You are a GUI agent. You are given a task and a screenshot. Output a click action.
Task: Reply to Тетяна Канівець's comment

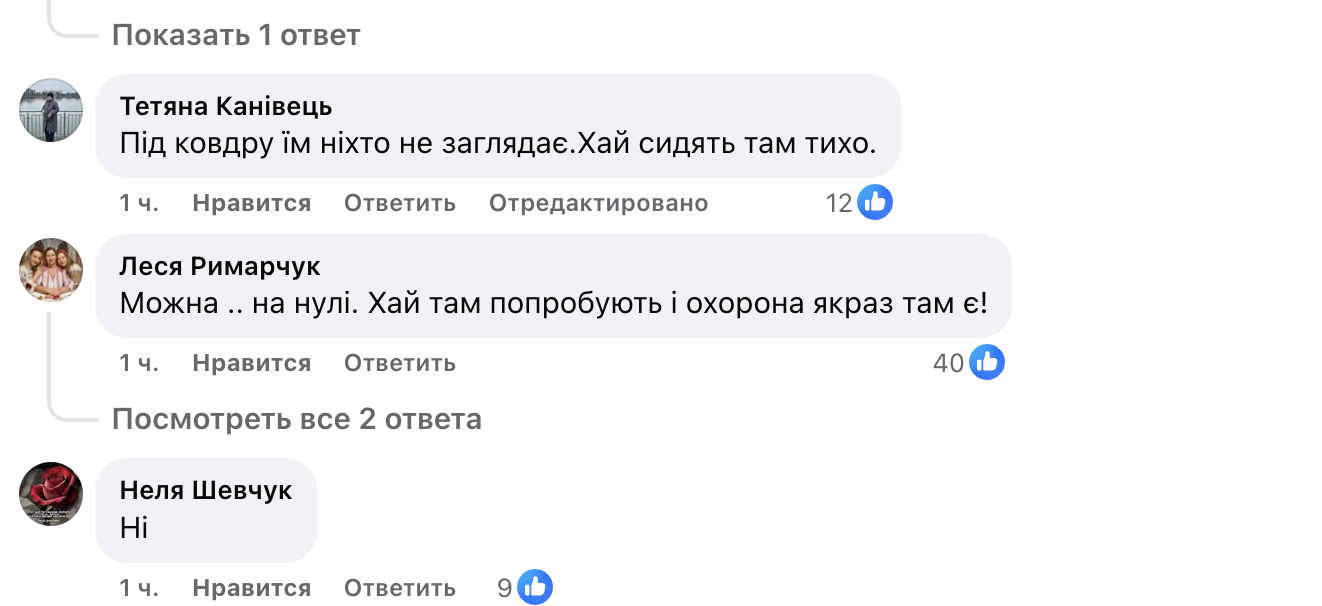[400, 203]
